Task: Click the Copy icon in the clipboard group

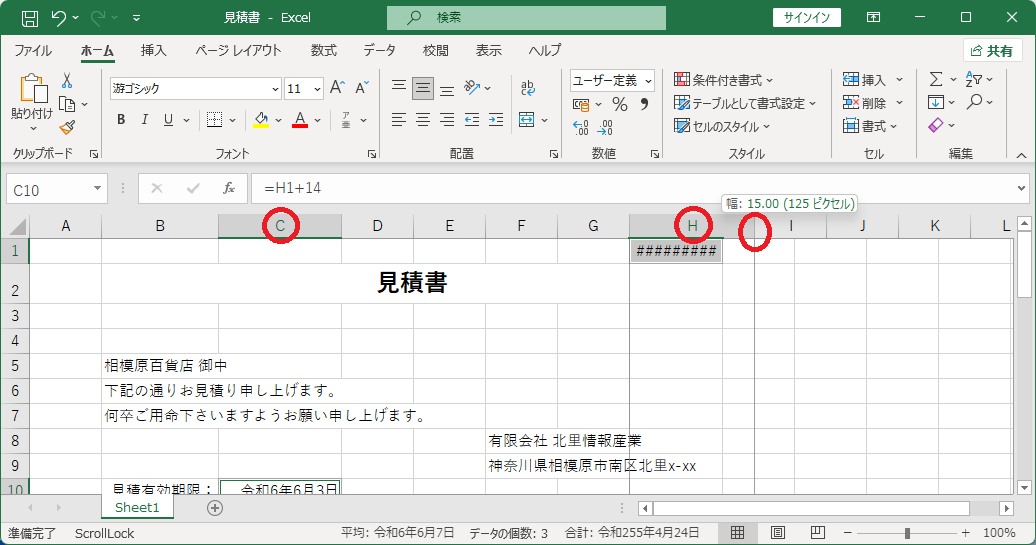Action: point(67,104)
